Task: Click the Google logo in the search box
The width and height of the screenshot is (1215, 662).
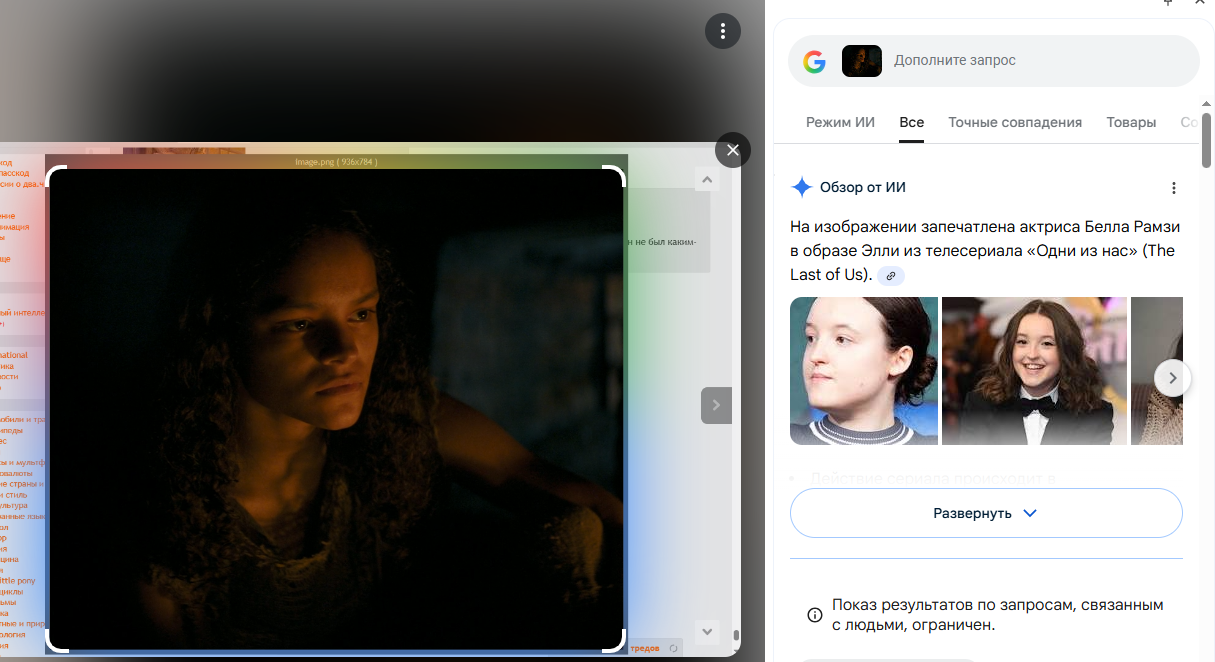Action: tap(815, 61)
